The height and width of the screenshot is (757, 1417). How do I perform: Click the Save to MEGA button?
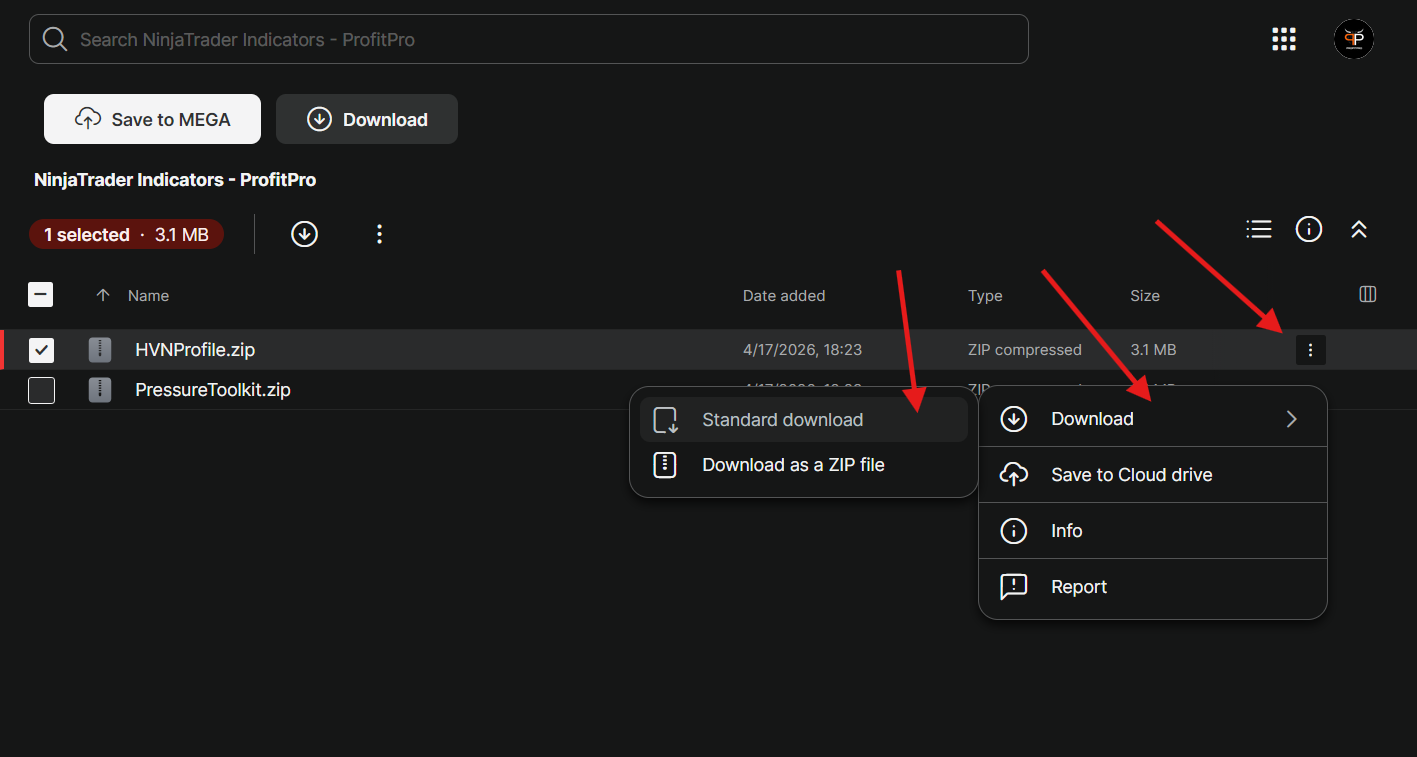pyautogui.click(x=152, y=119)
